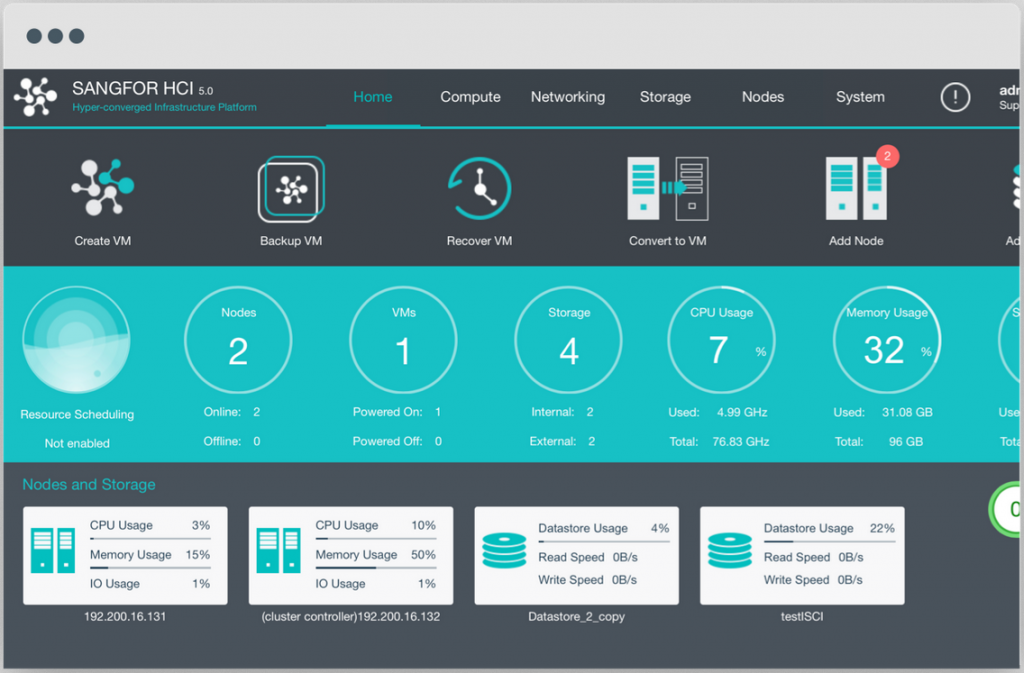Screen dimensions: 1024x673
Task: Switch to the Storage tab
Action: 665,97
